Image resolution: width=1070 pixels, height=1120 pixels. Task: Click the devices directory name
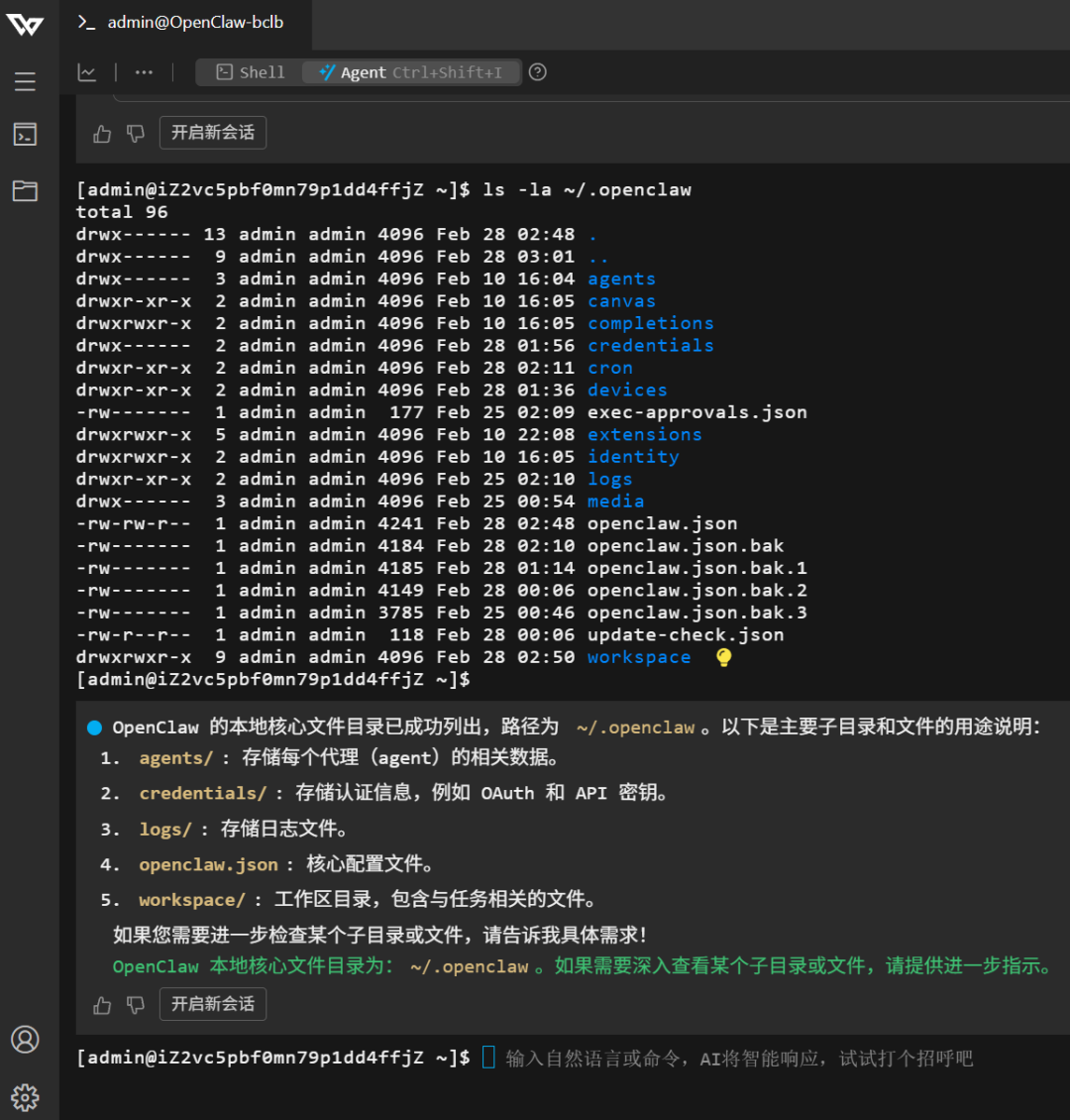(x=627, y=390)
